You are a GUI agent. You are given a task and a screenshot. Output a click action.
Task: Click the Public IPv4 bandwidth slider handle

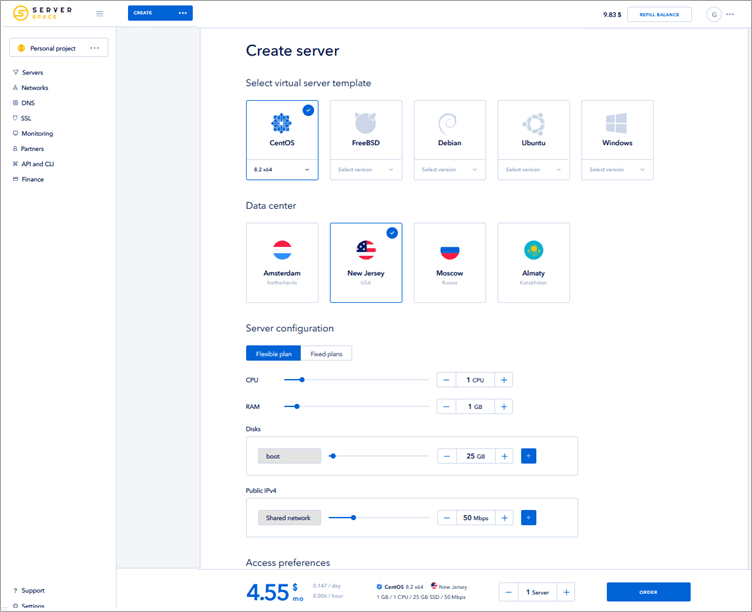[x=353, y=518]
